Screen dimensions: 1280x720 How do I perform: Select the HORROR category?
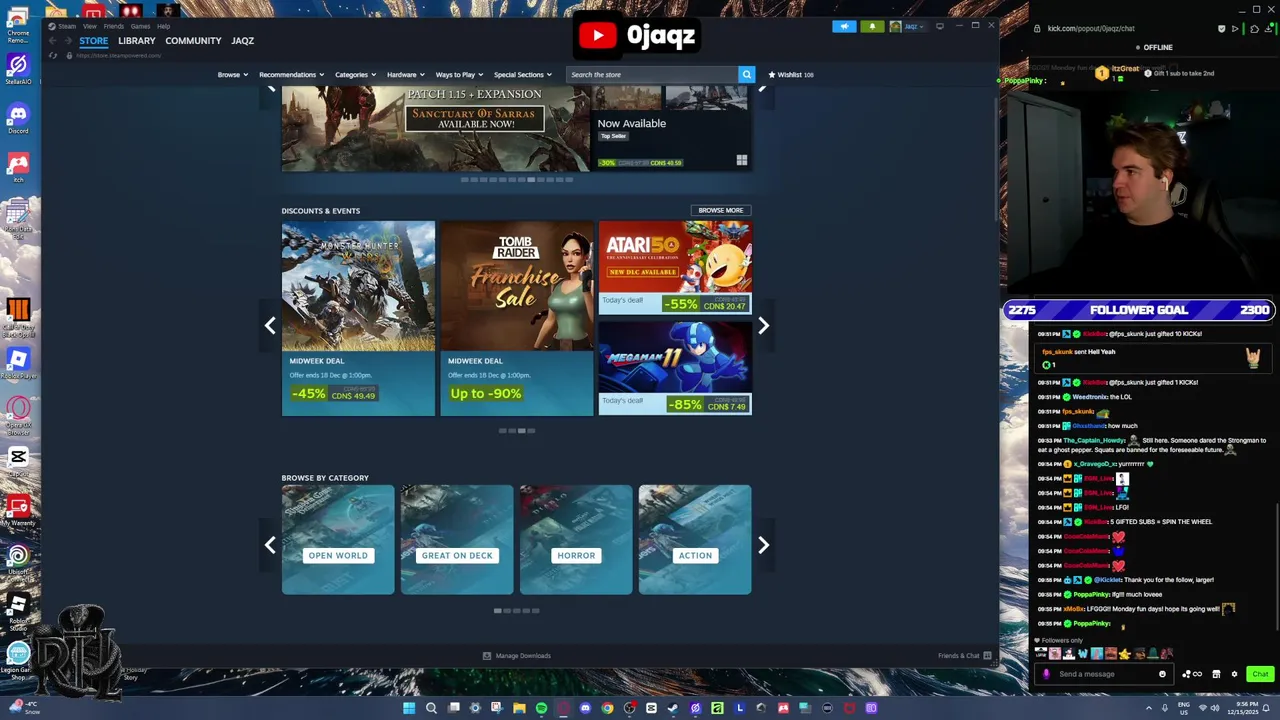coord(576,540)
